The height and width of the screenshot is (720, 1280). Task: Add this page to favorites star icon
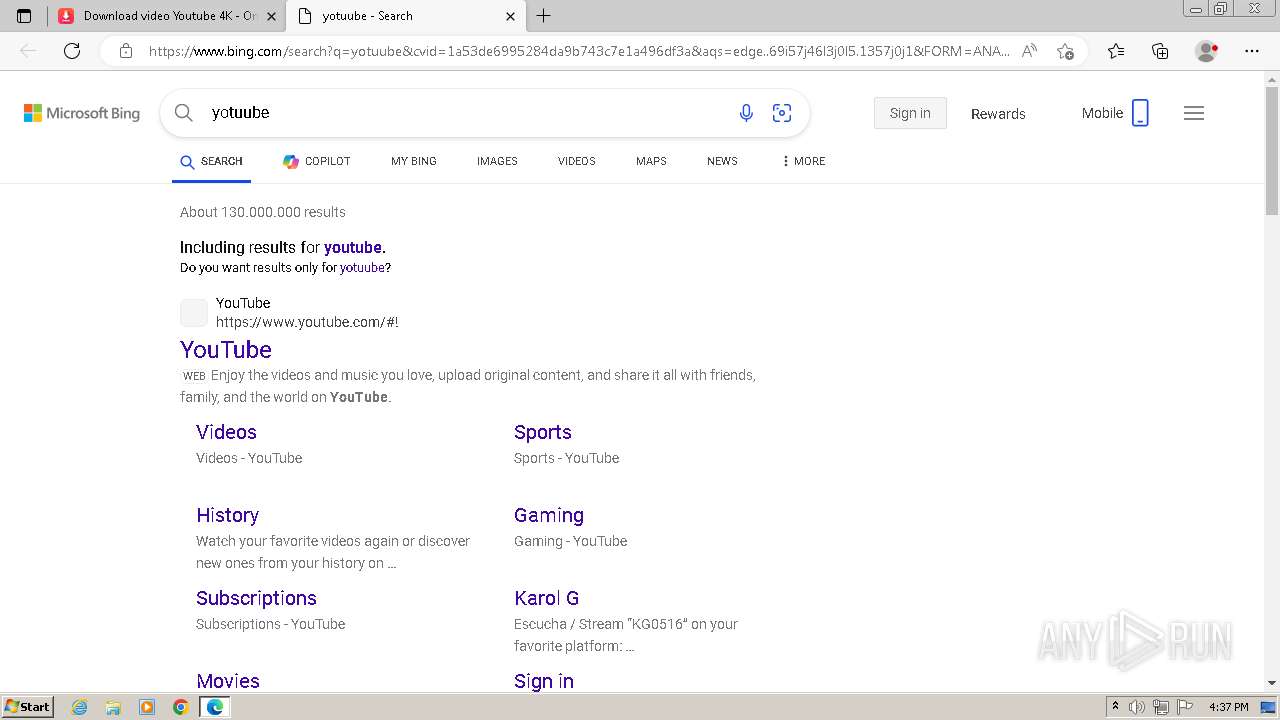tap(1065, 51)
